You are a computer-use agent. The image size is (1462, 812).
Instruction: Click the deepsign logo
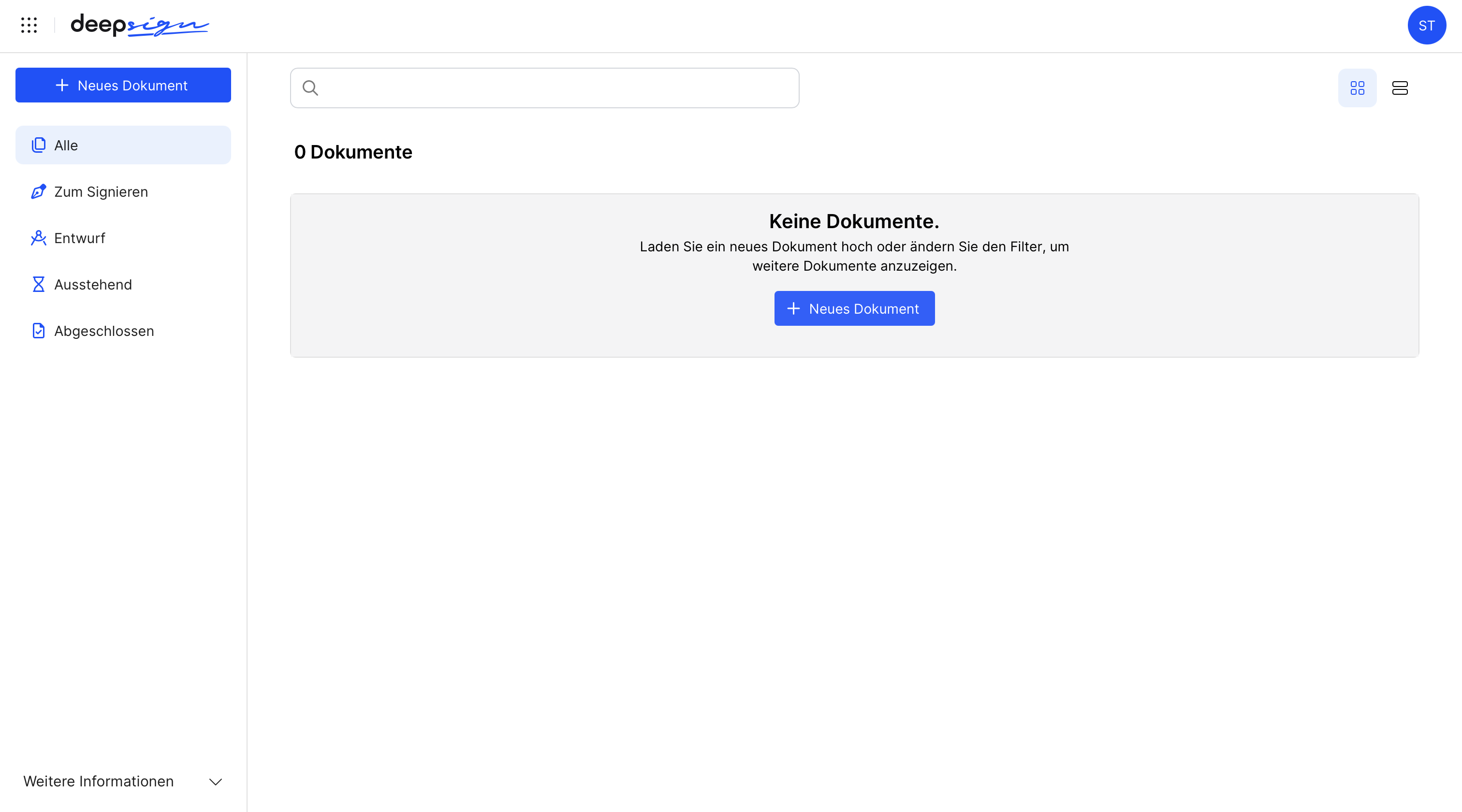pyautogui.click(x=140, y=26)
